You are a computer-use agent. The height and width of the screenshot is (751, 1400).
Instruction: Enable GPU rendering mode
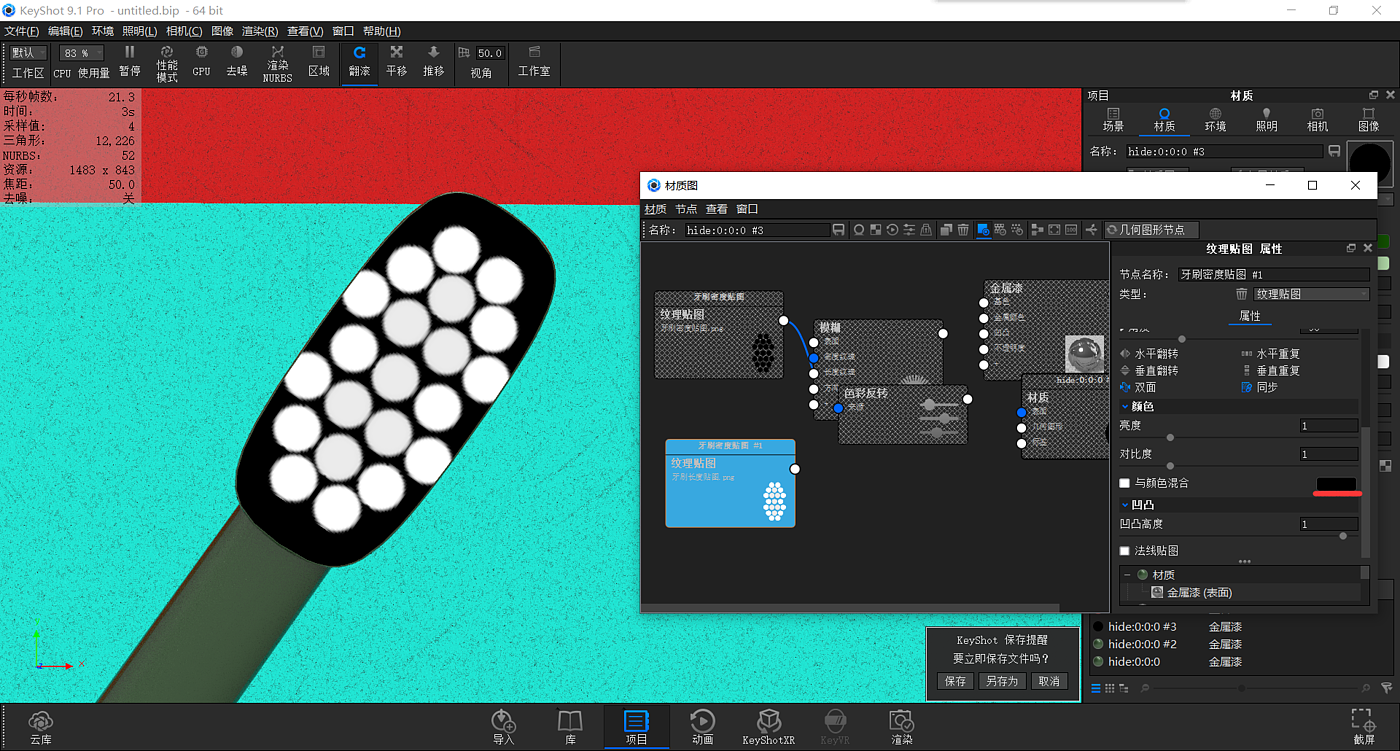pyautogui.click(x=201, y=61)
